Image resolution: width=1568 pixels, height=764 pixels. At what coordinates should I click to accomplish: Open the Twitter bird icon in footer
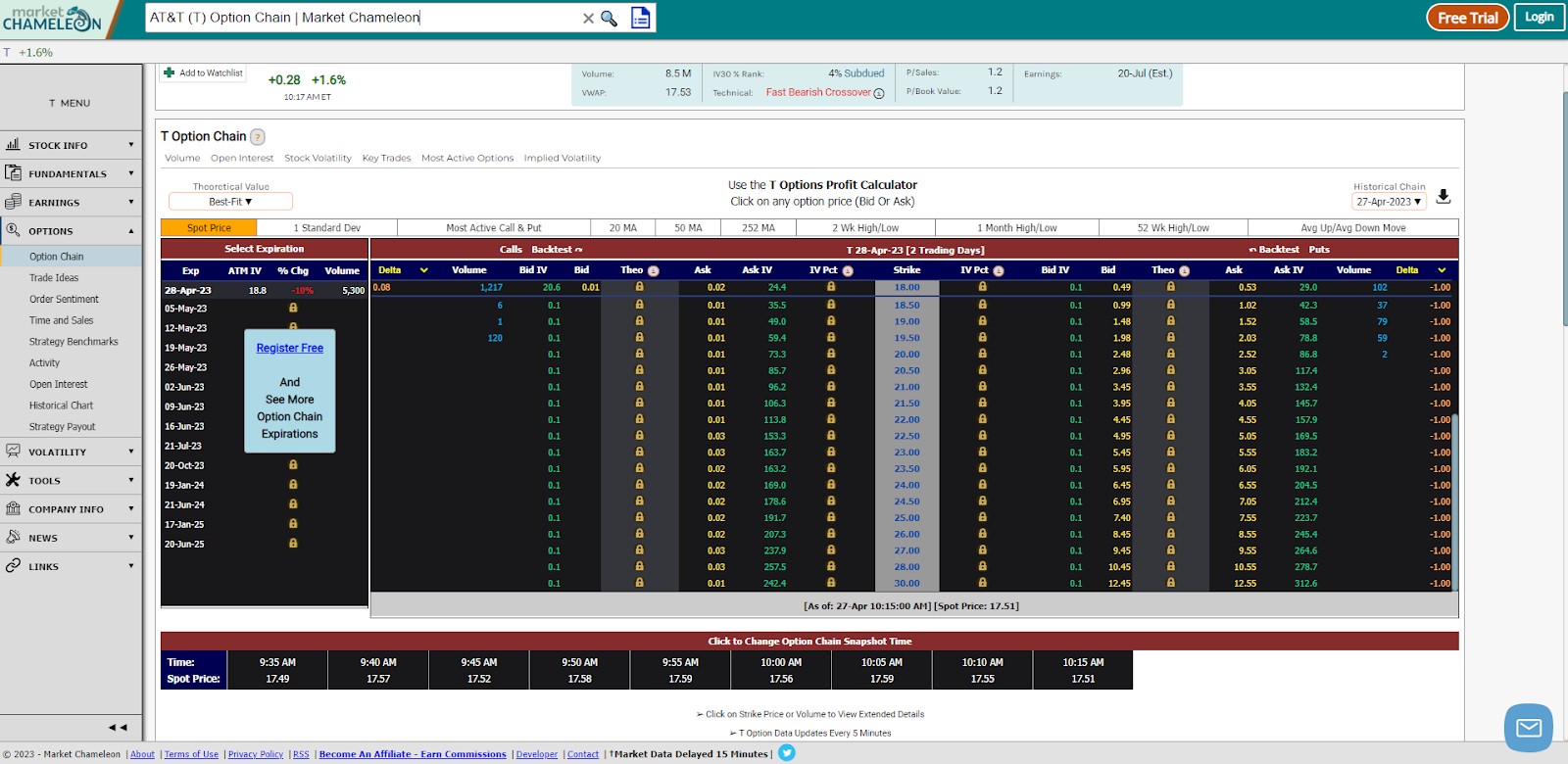pyautogui.click(x=787, y=753)
